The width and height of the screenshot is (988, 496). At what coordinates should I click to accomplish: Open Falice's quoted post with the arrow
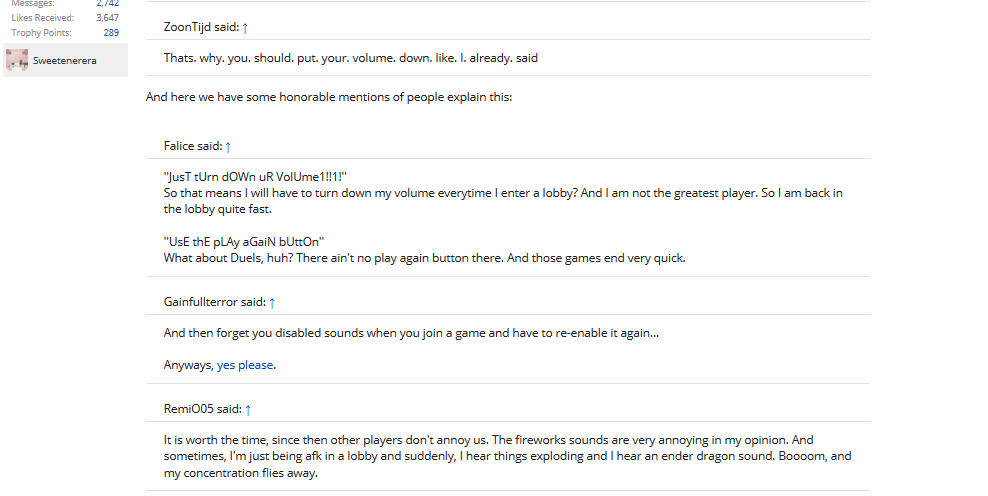coord(228,146)
